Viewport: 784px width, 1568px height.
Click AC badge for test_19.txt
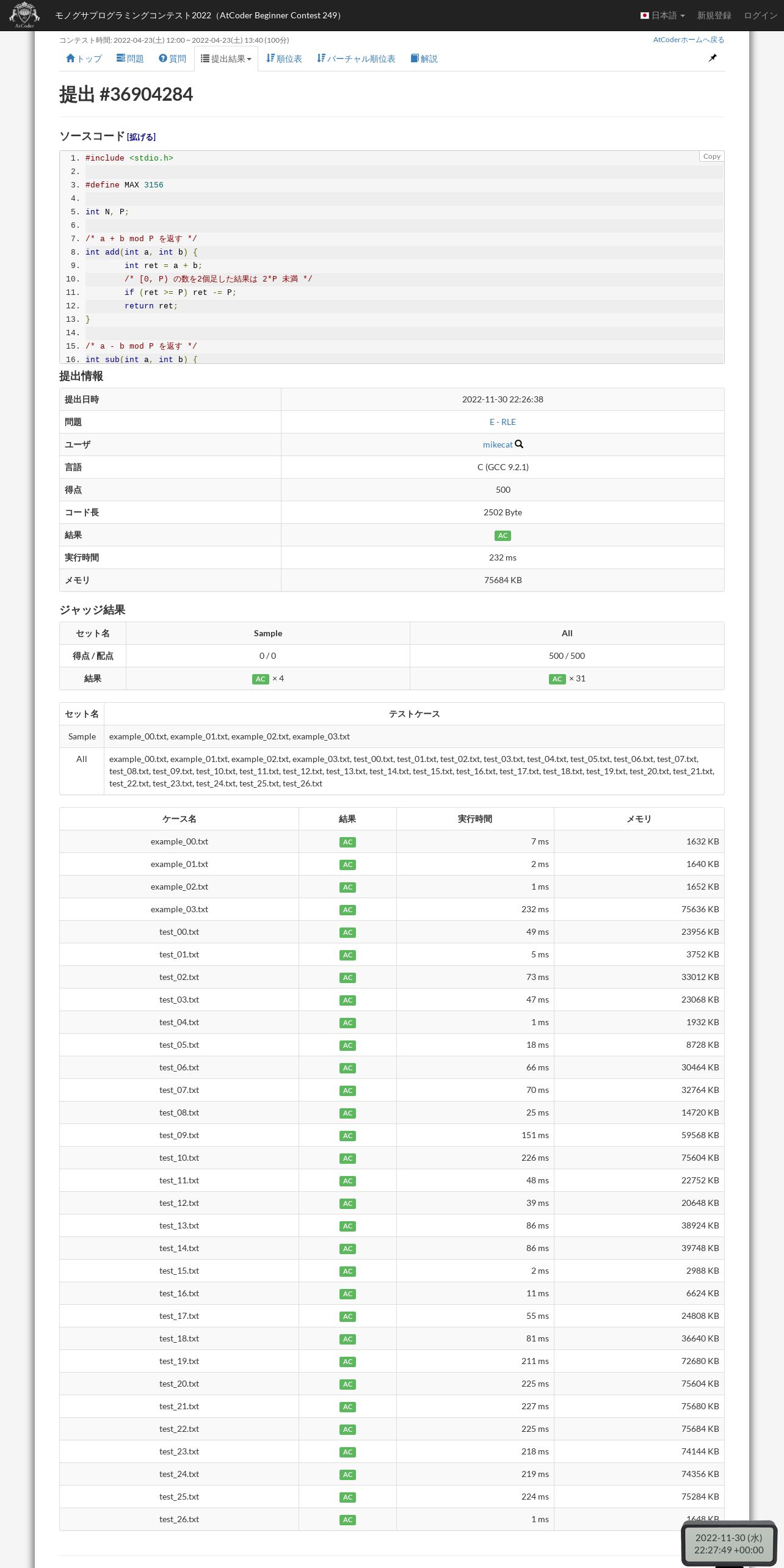347,1362
